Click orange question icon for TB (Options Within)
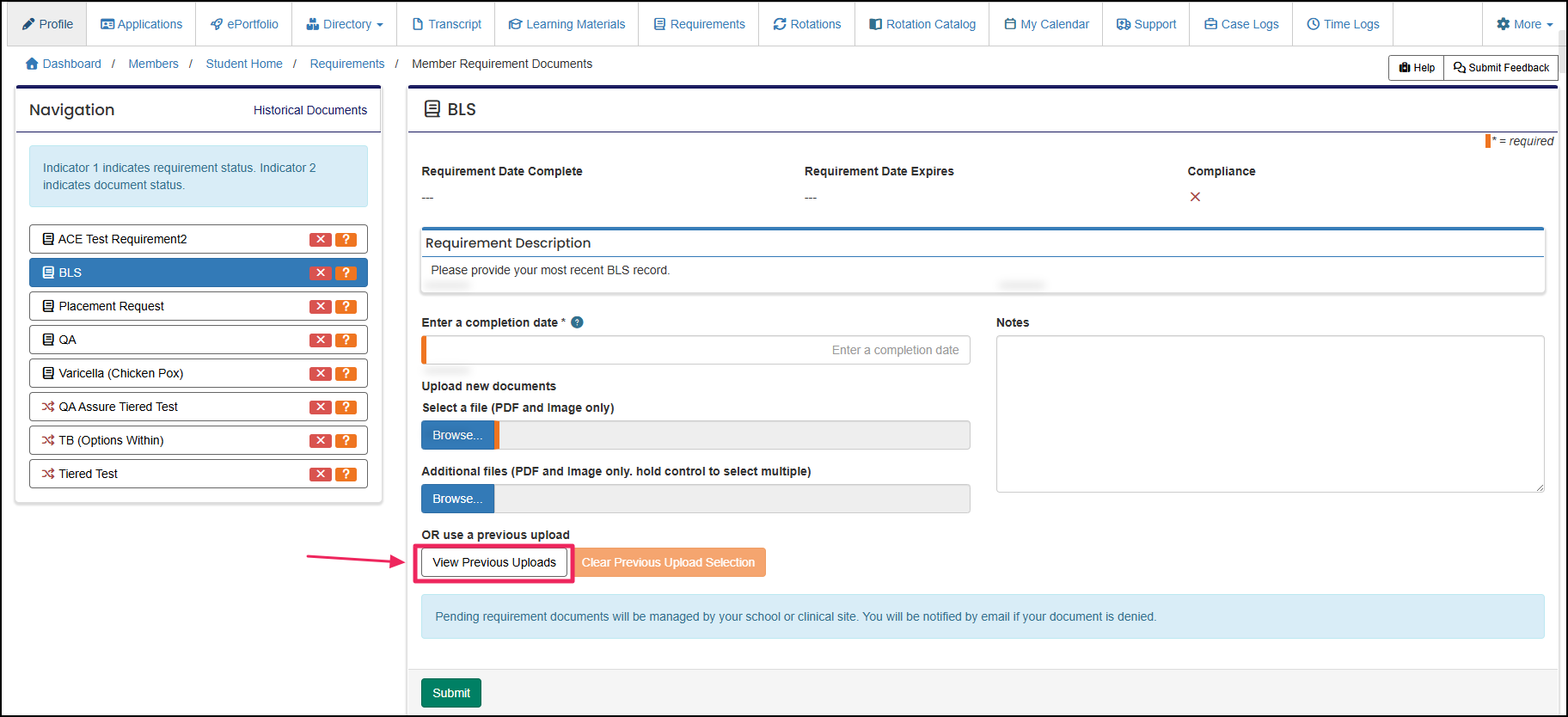Viewport: 1568px width, 717px height. 346,441
